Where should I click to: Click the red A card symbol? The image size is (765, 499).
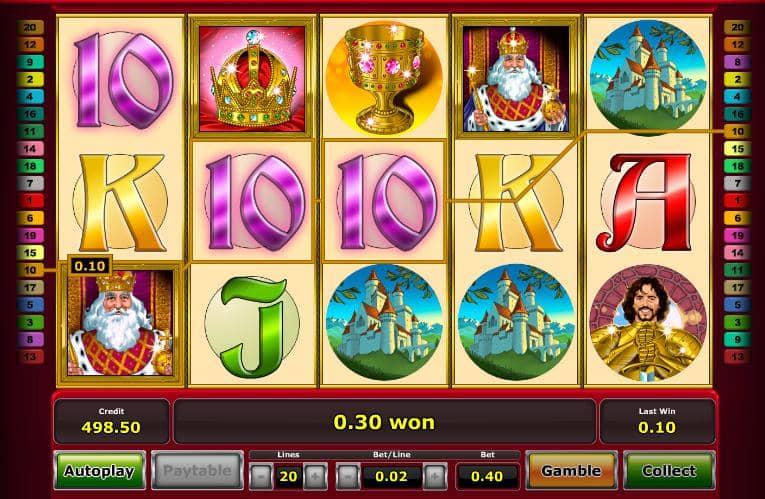[x=646, y=202]
